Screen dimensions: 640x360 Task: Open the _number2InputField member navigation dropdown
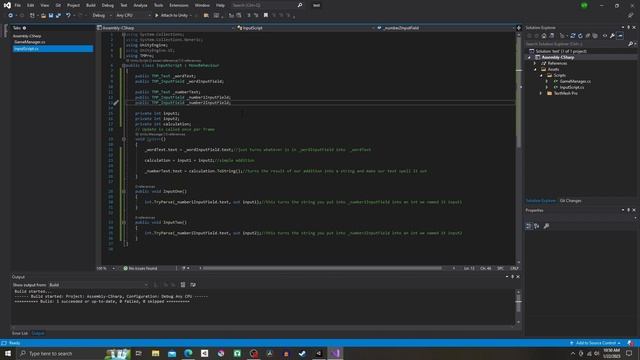click(x=445, y=28)
